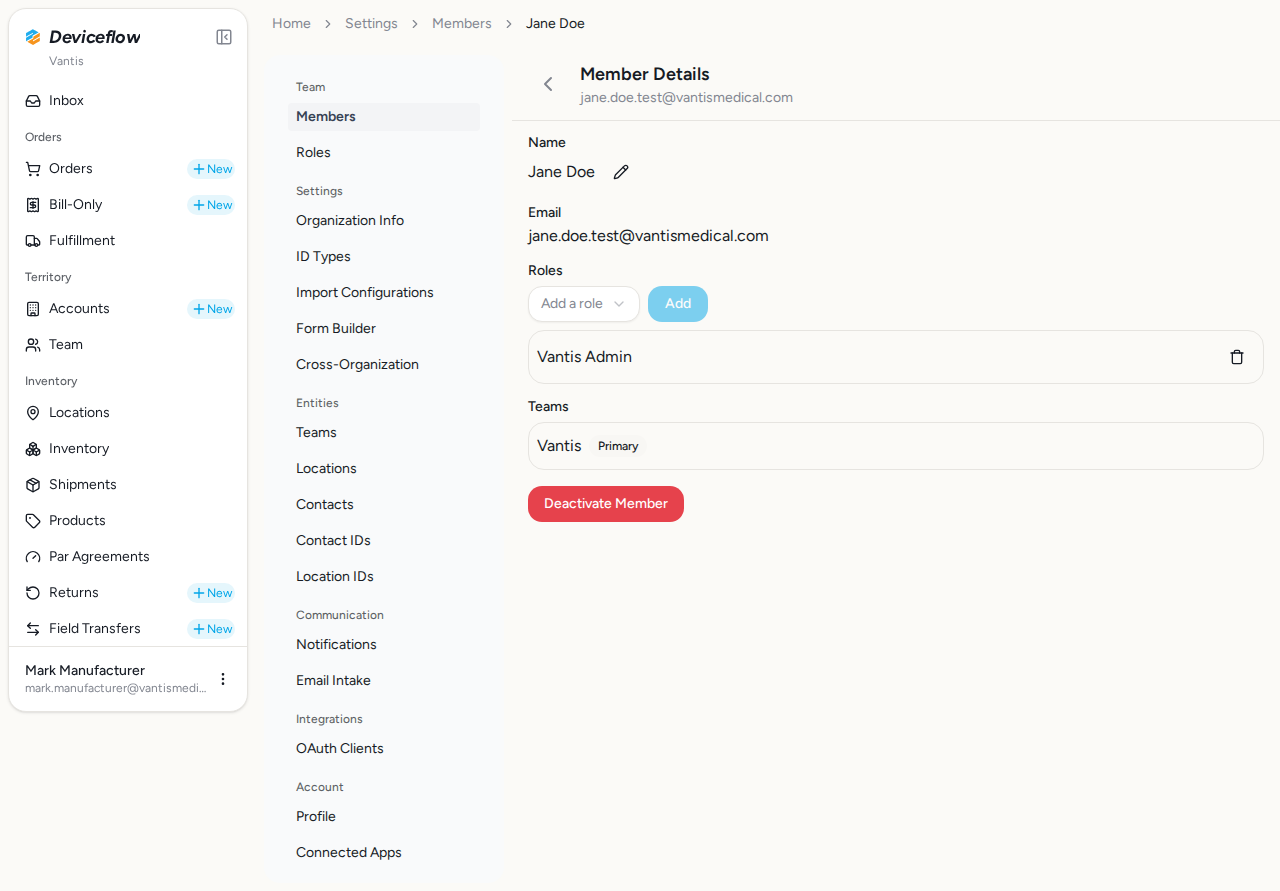The image size is (1280, 891).
Task: Click the Vantis team row
Action: [x=896, y=446]
